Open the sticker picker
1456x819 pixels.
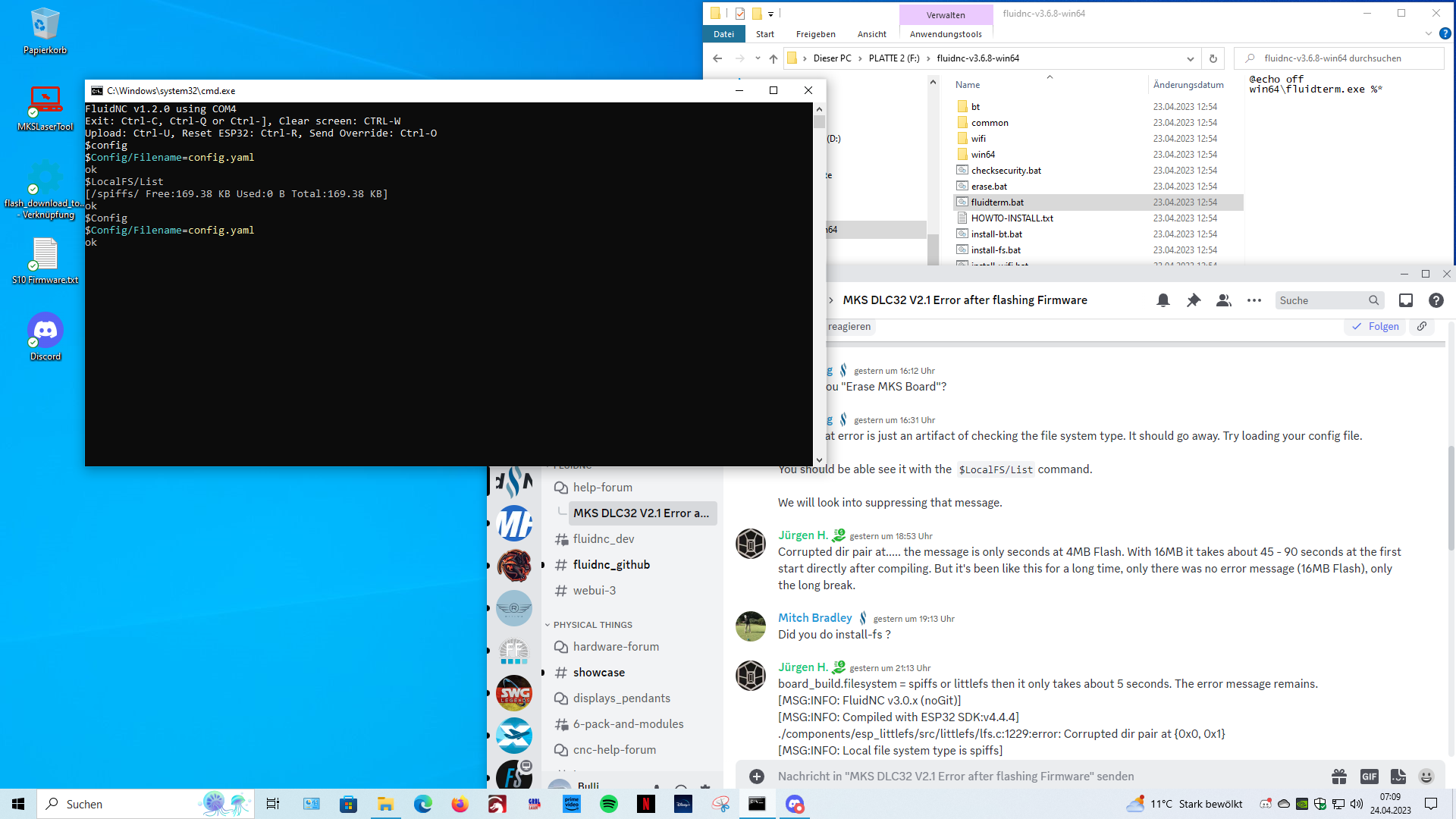coord(1398,777)
